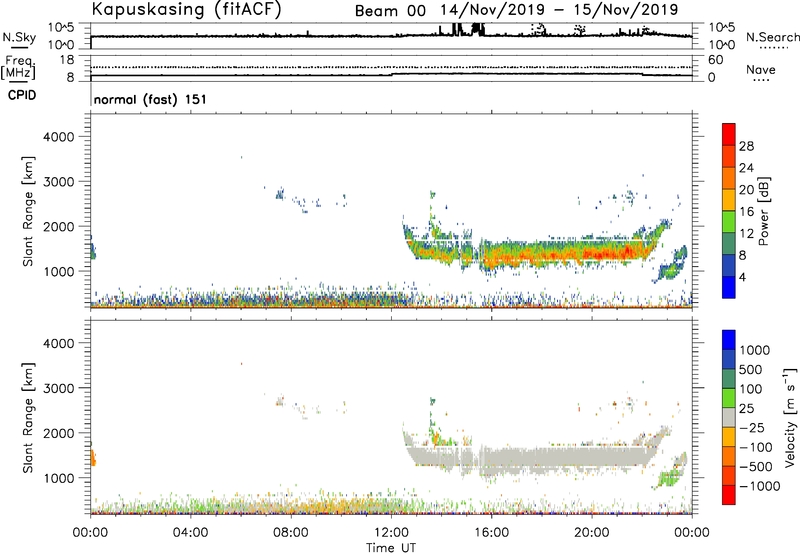Click the blue bottom segment of the Power colorbar
This screenshot has height=554, width=800.
click(x=729, y=287)
